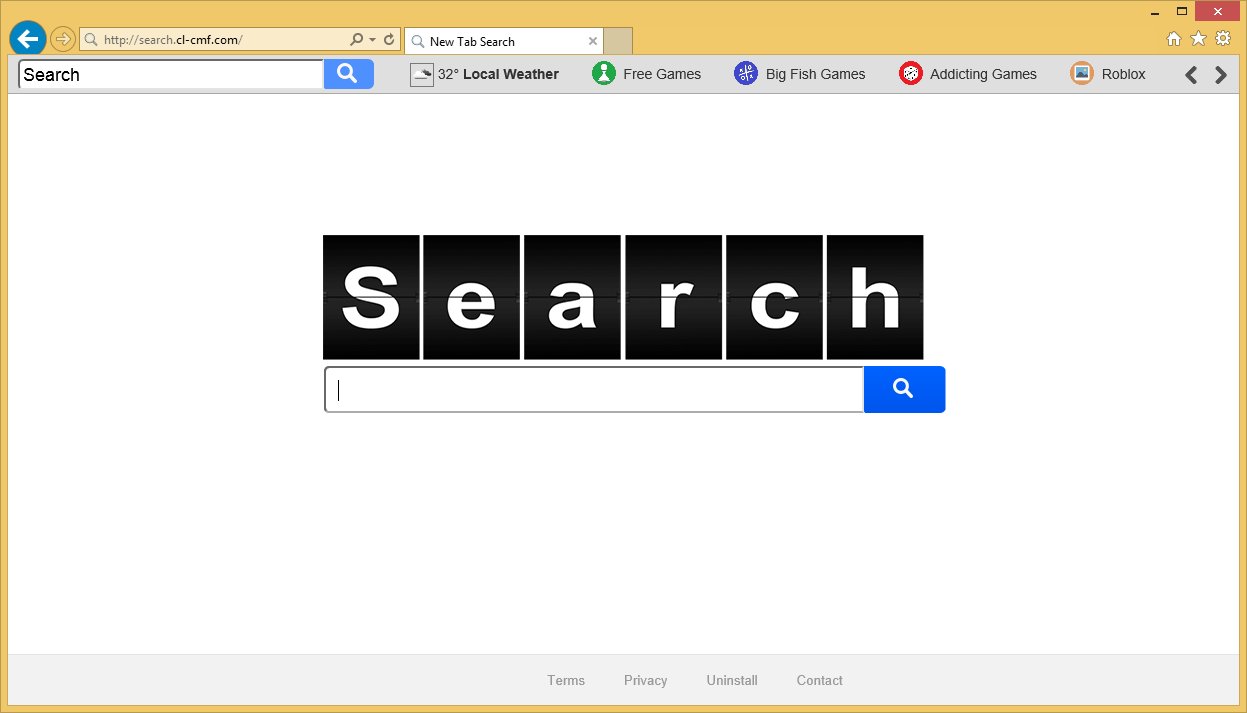Open Addicting Games toolbar link
The width and height of the screenshot is (1247, 713).
[x=968, y=74]
